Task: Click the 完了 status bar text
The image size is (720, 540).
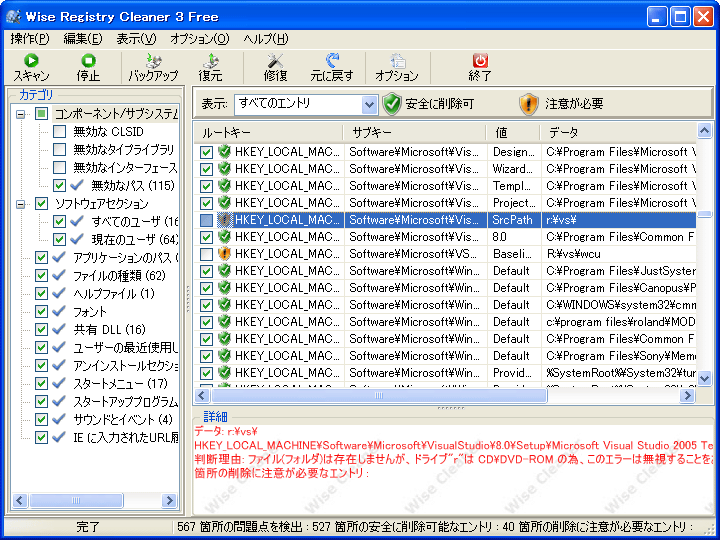Action: (x=88, y=527)
